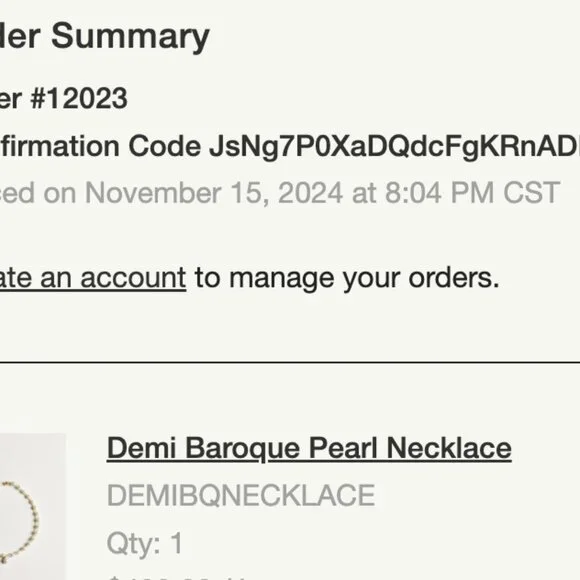Image resolution: width=580 pixels, height=580 pixels.
Task: Click the November 15, 2024 date text
Action: (214, 193)
